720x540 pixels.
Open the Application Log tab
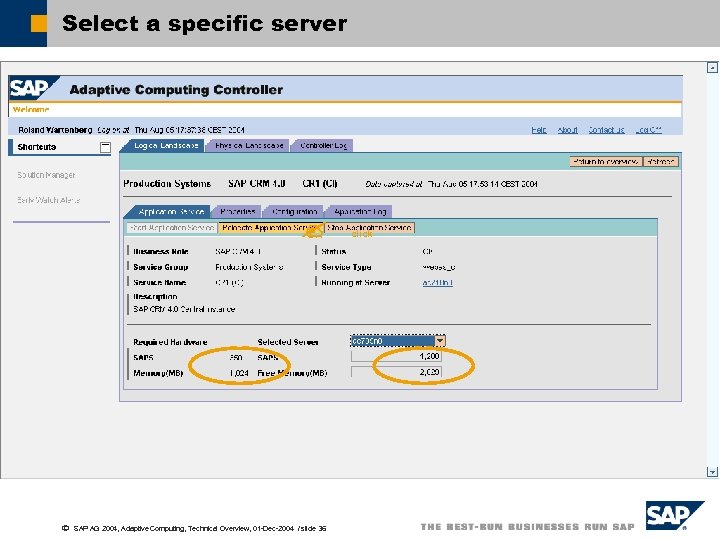pyautogui.click(x=360, y=212)
